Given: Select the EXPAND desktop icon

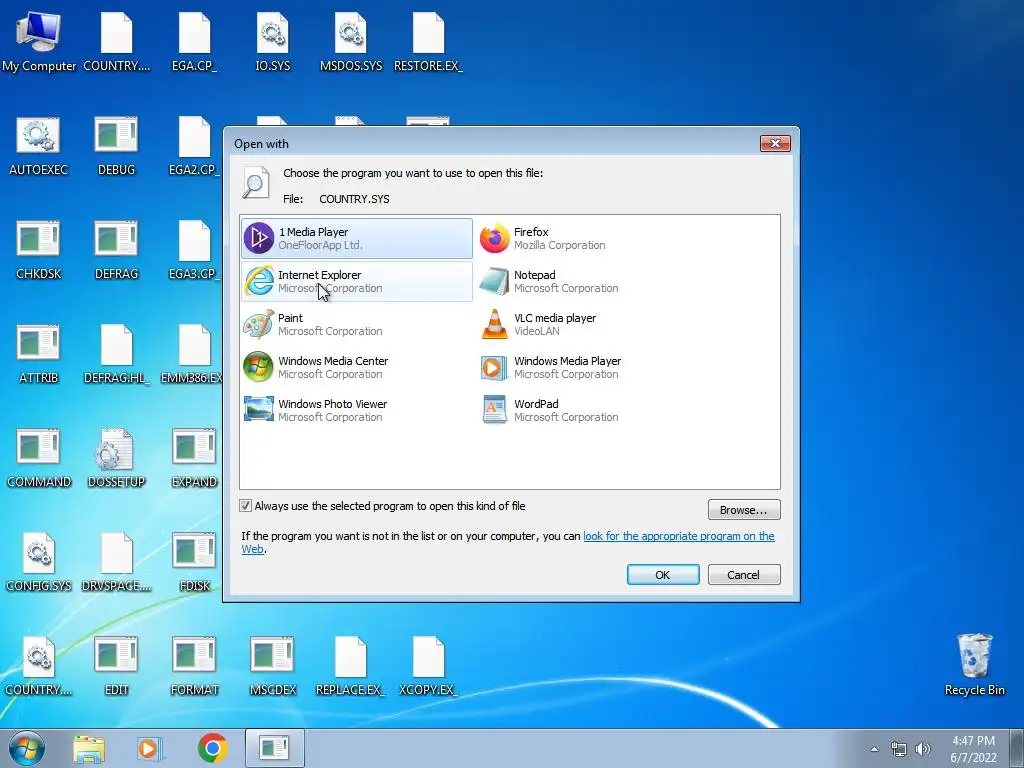Looking at the screenshot, I should [x=195, y=458].
